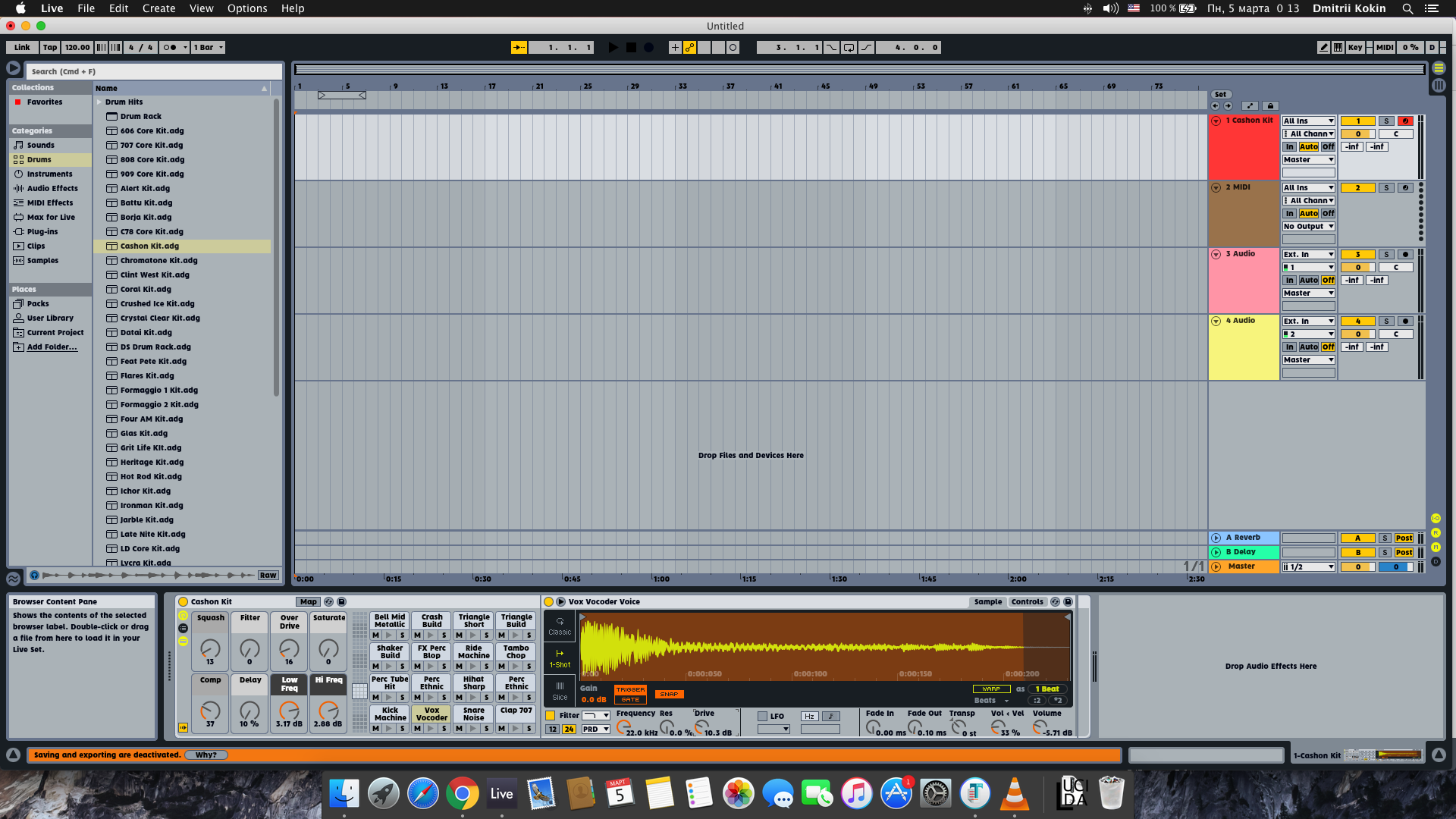Stop playback with the Stop button

coord(631,47)
